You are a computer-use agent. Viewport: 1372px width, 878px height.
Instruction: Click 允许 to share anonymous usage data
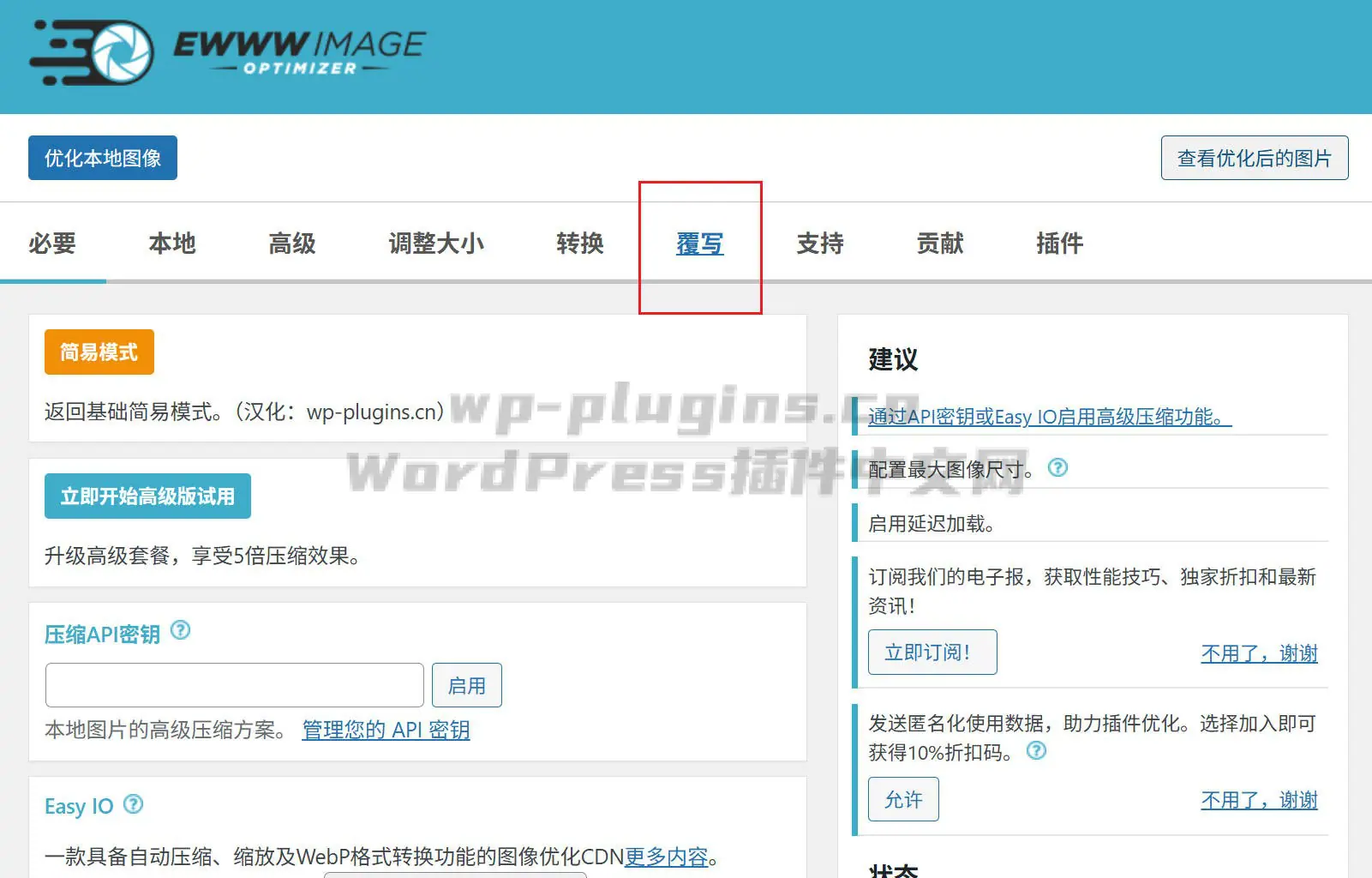(903, 798)
